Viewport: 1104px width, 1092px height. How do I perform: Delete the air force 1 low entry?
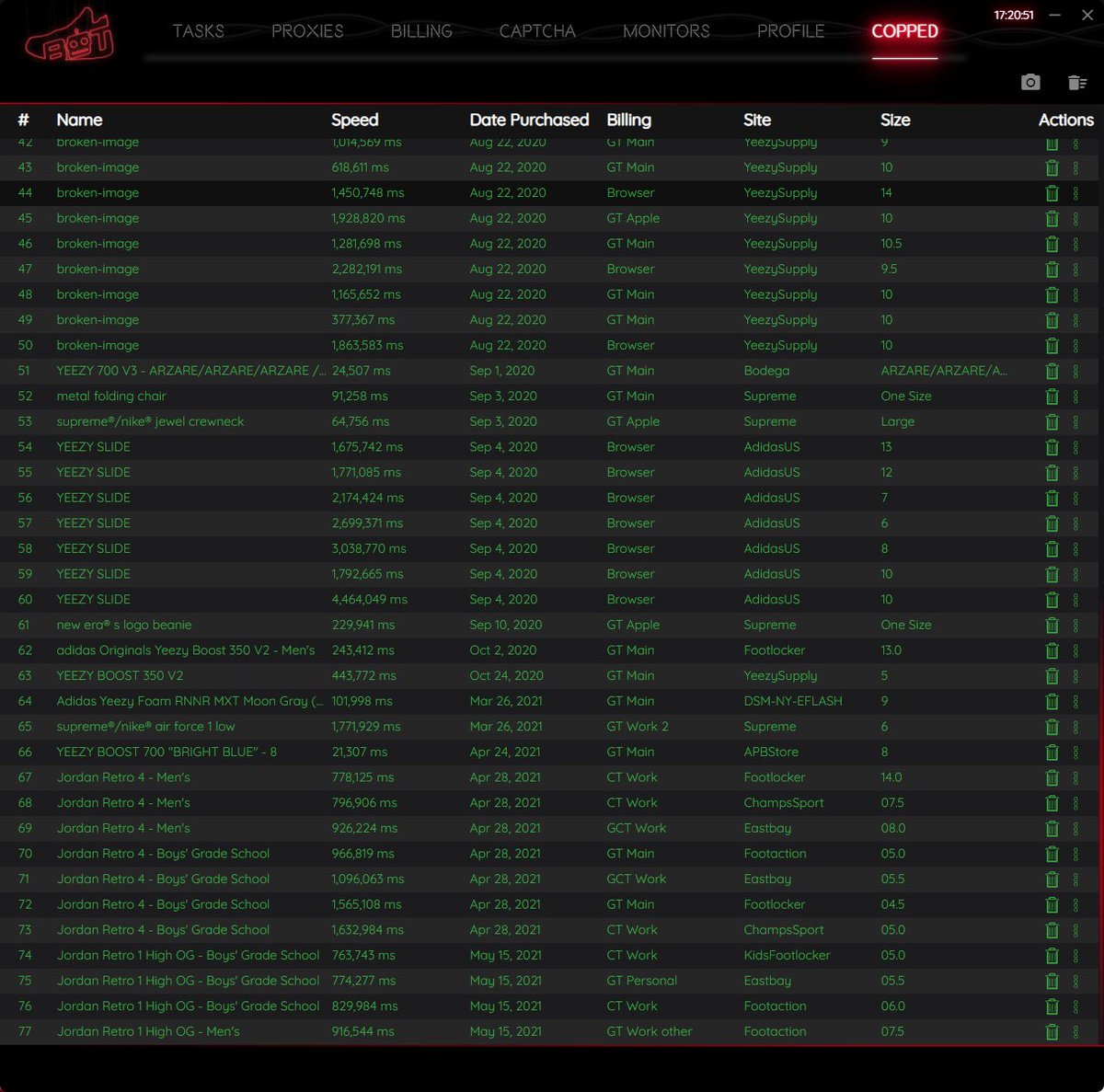[1052, 727]
